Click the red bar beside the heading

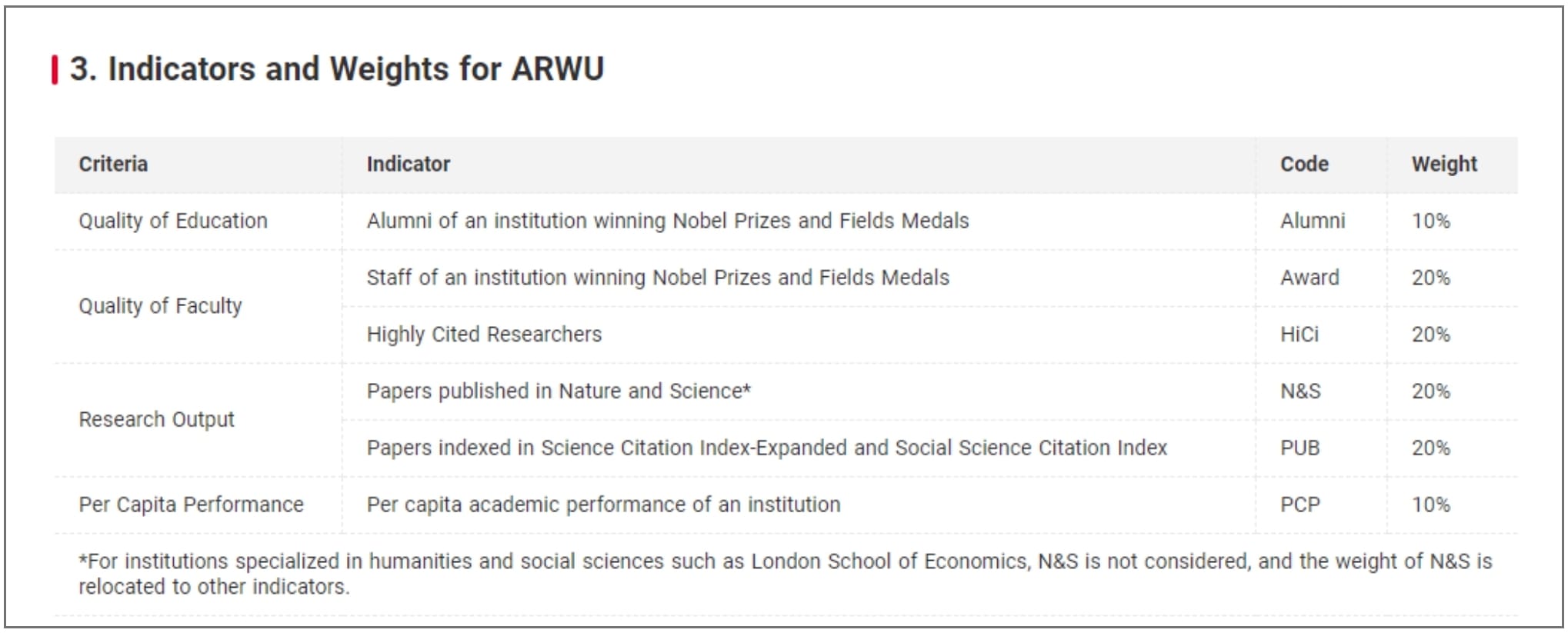[x=55, y=70]
